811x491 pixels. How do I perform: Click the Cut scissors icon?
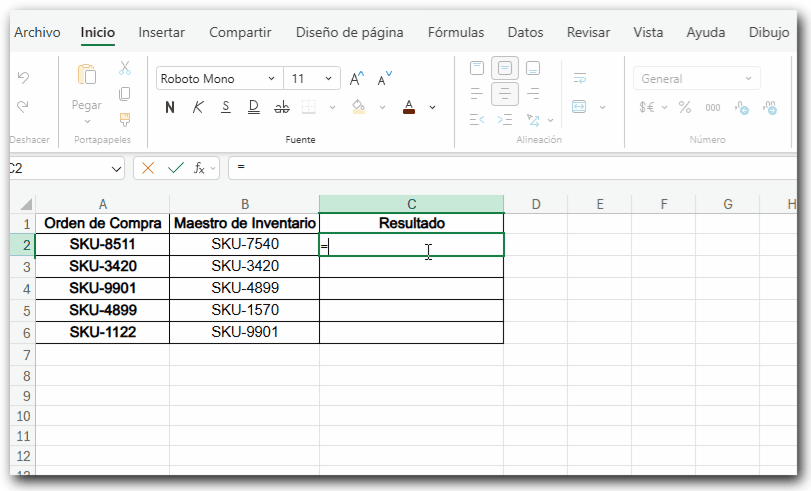tap(125, 68)
